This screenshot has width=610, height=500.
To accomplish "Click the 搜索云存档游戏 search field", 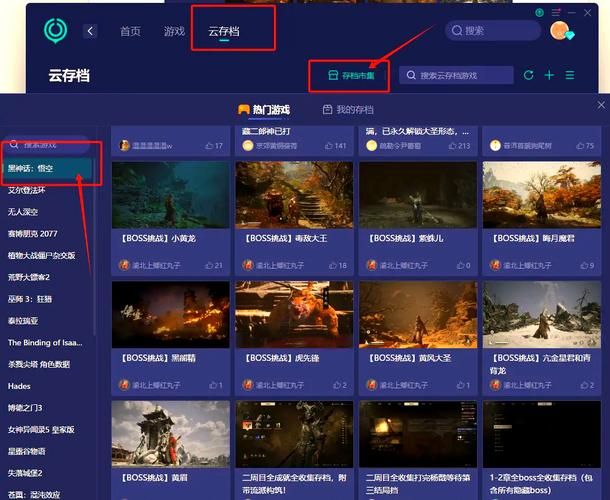I will coord(456,75).
